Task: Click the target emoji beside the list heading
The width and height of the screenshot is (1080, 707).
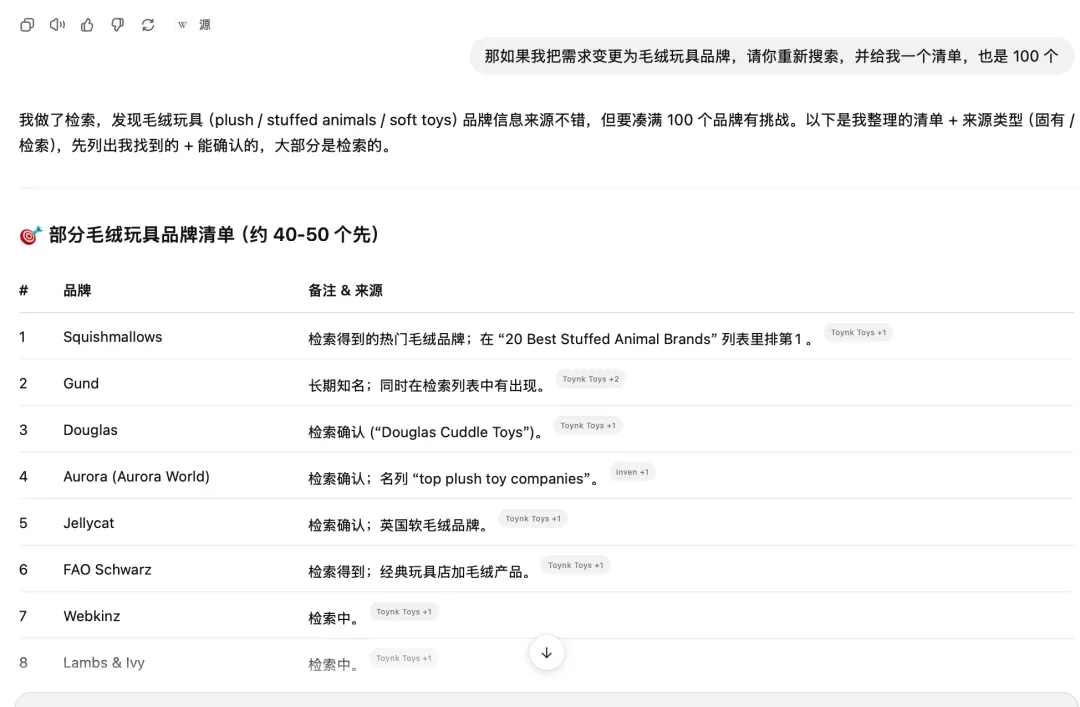Action: pos(30,235)
